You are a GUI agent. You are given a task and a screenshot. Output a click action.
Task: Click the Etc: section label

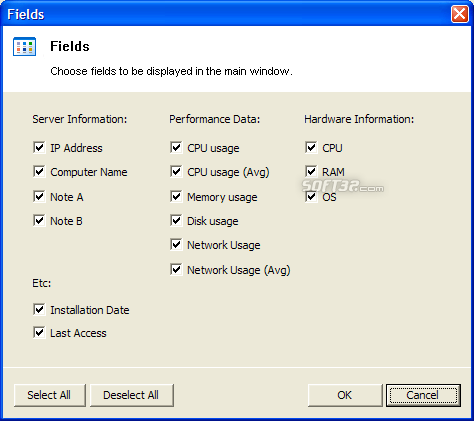click(x=42, y=283)
